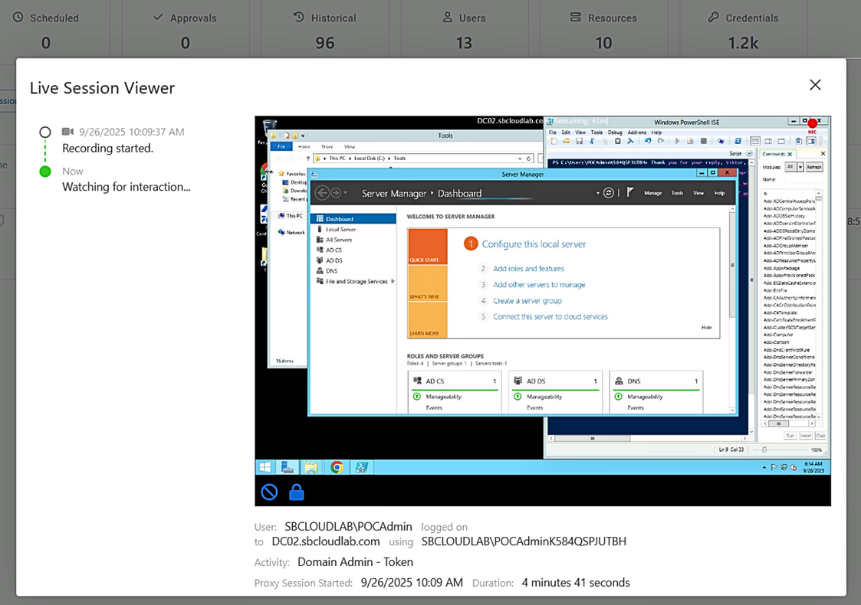Click Start PowerShell.exe icon in ISE toolbar
This screenshot has width=861, height=605.
(x=738, y=141)
